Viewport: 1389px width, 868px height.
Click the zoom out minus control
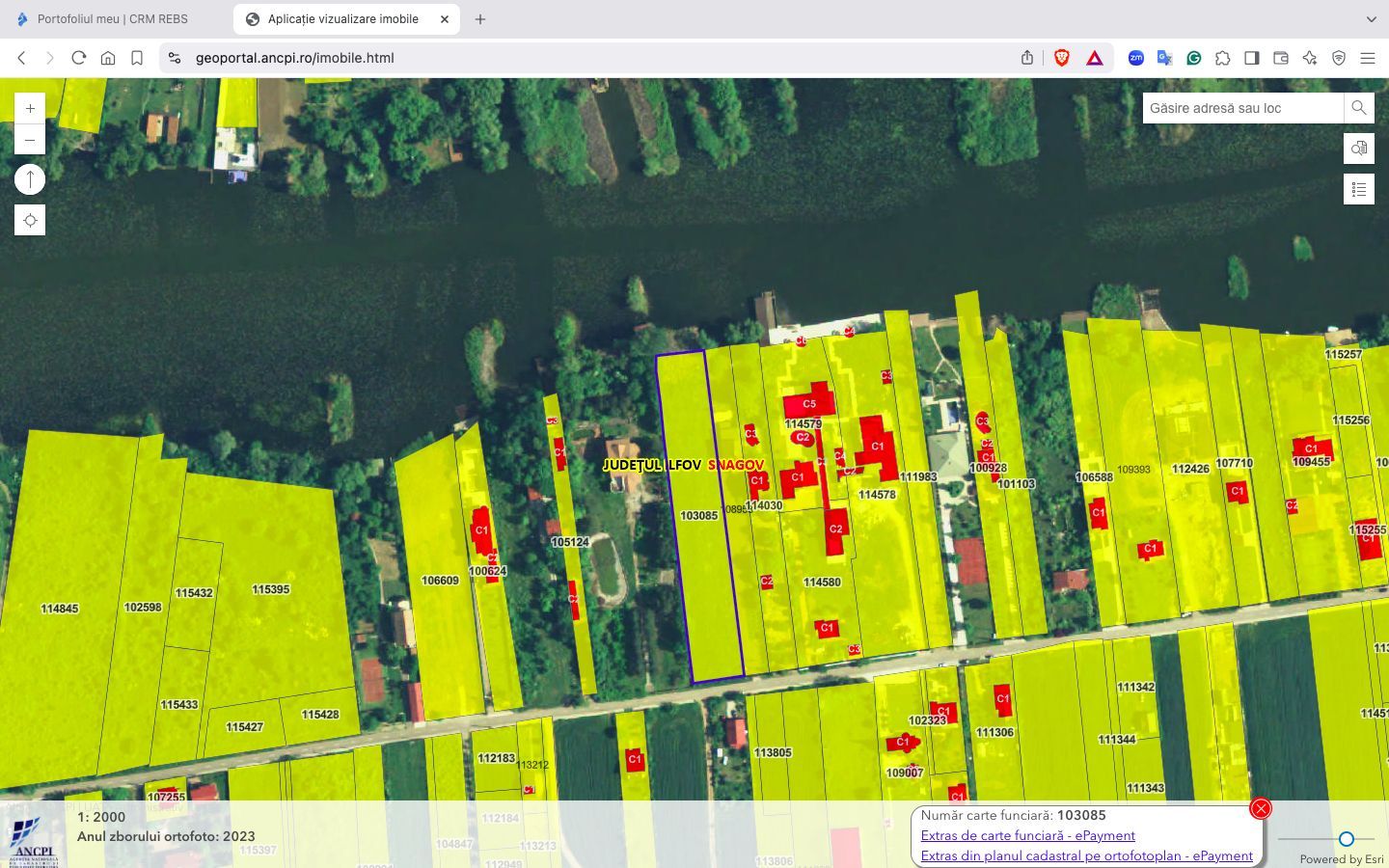[30, 140]
